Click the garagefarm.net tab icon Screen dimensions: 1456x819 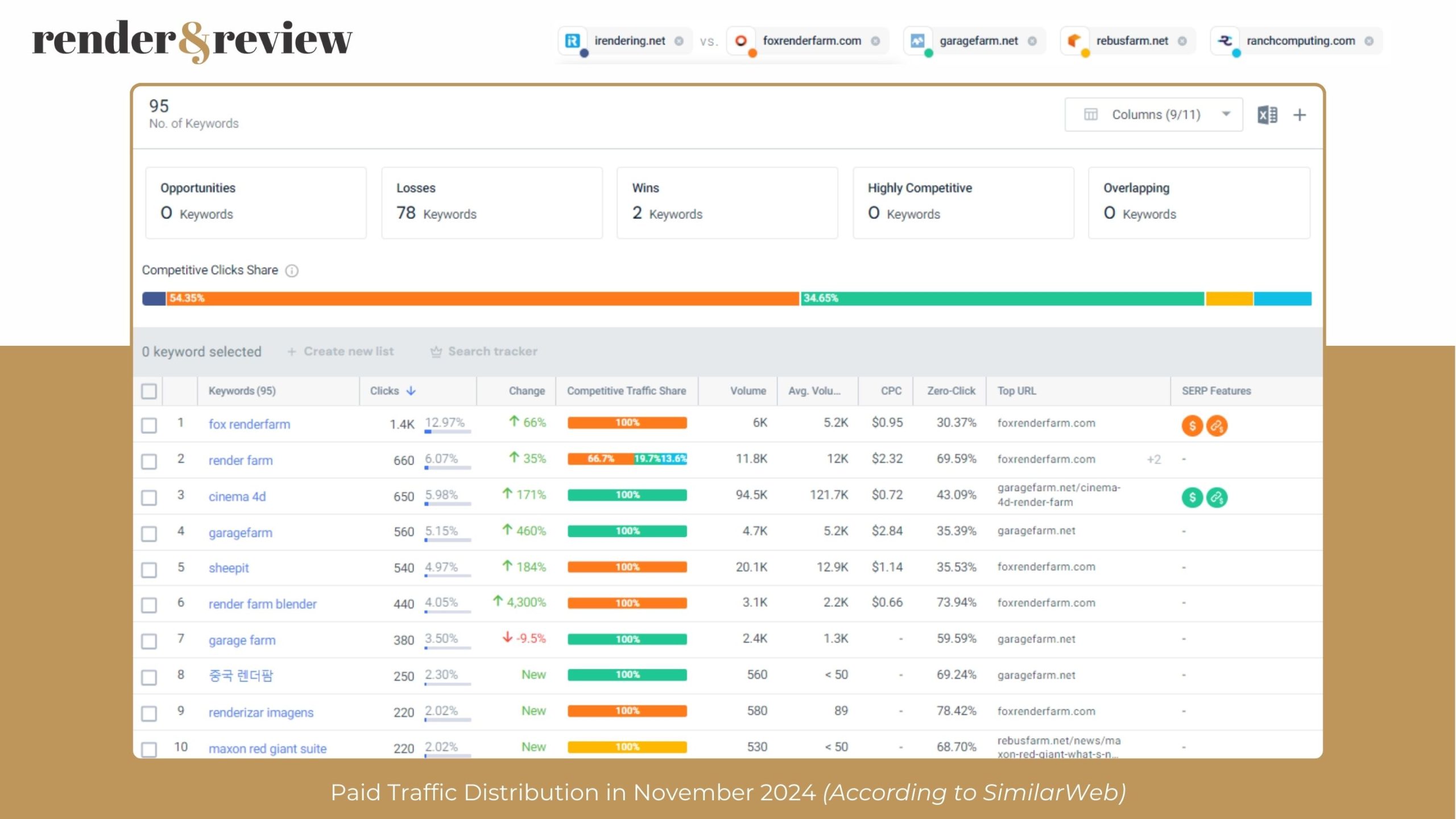click(x=920, y=41)
